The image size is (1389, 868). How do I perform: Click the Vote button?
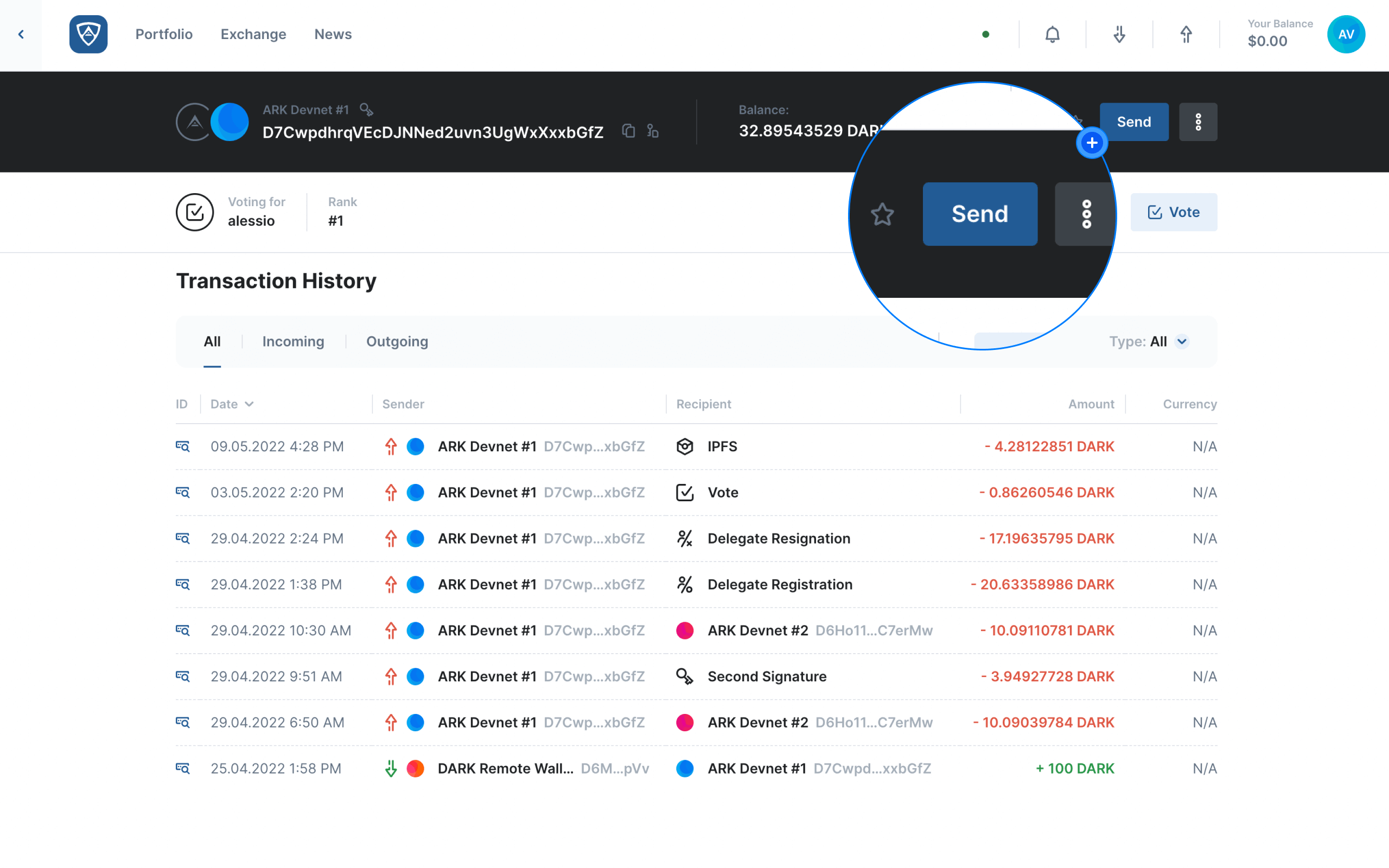tap(1174, 212)
